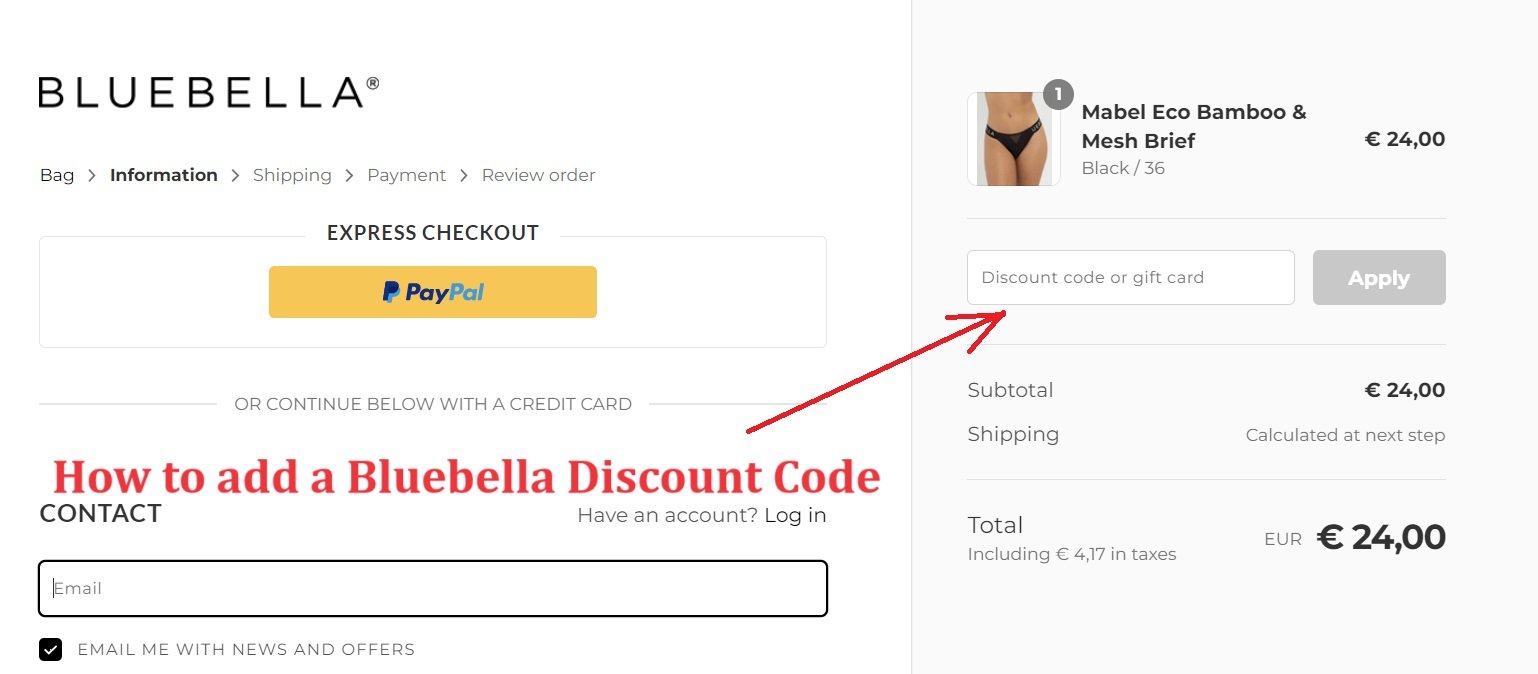
Task: Uncheck email me with news and offers
Action: click(x=50, y=649)
